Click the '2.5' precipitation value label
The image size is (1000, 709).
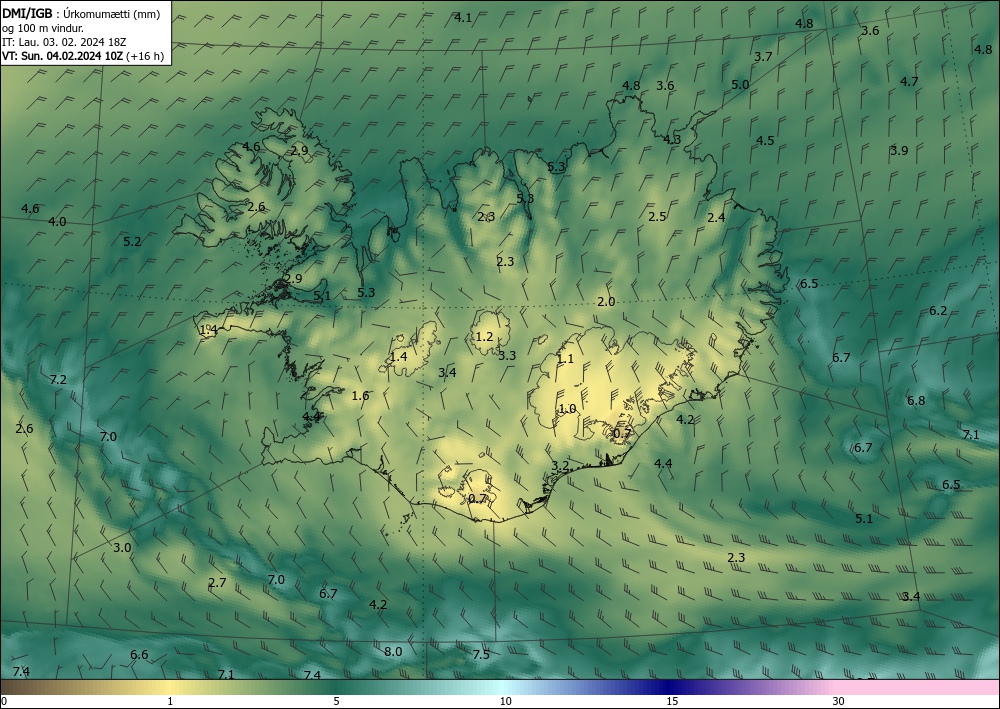658,217
